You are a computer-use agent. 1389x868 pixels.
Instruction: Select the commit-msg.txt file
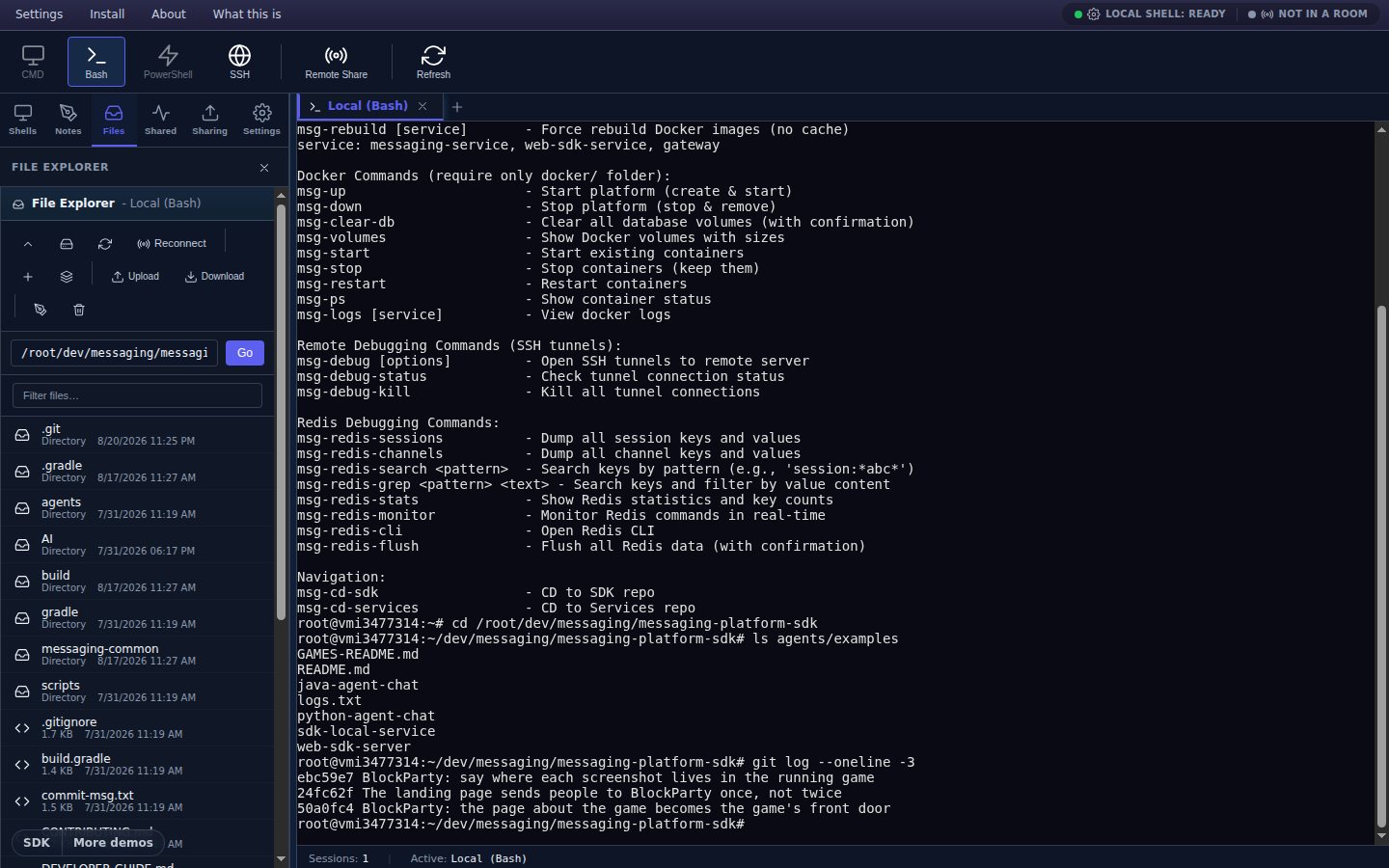137,801
